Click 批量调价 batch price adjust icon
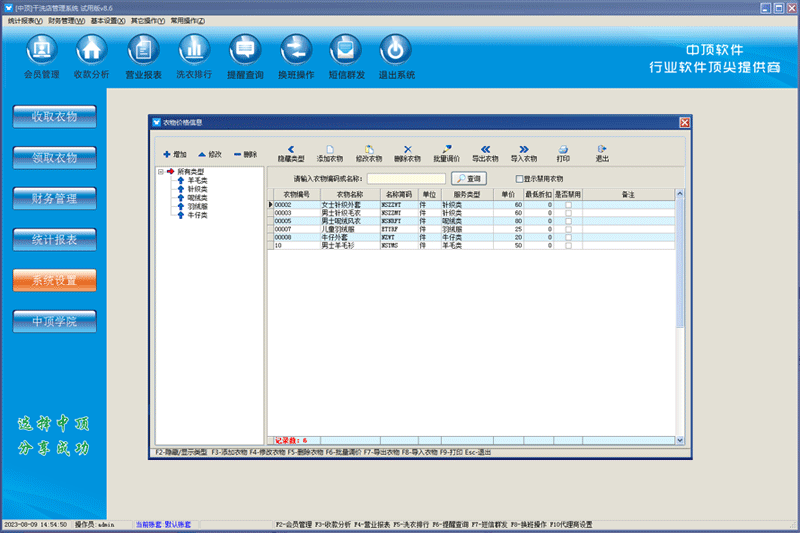The height and width of the screenshot is (533, 800). click(446, 149)
